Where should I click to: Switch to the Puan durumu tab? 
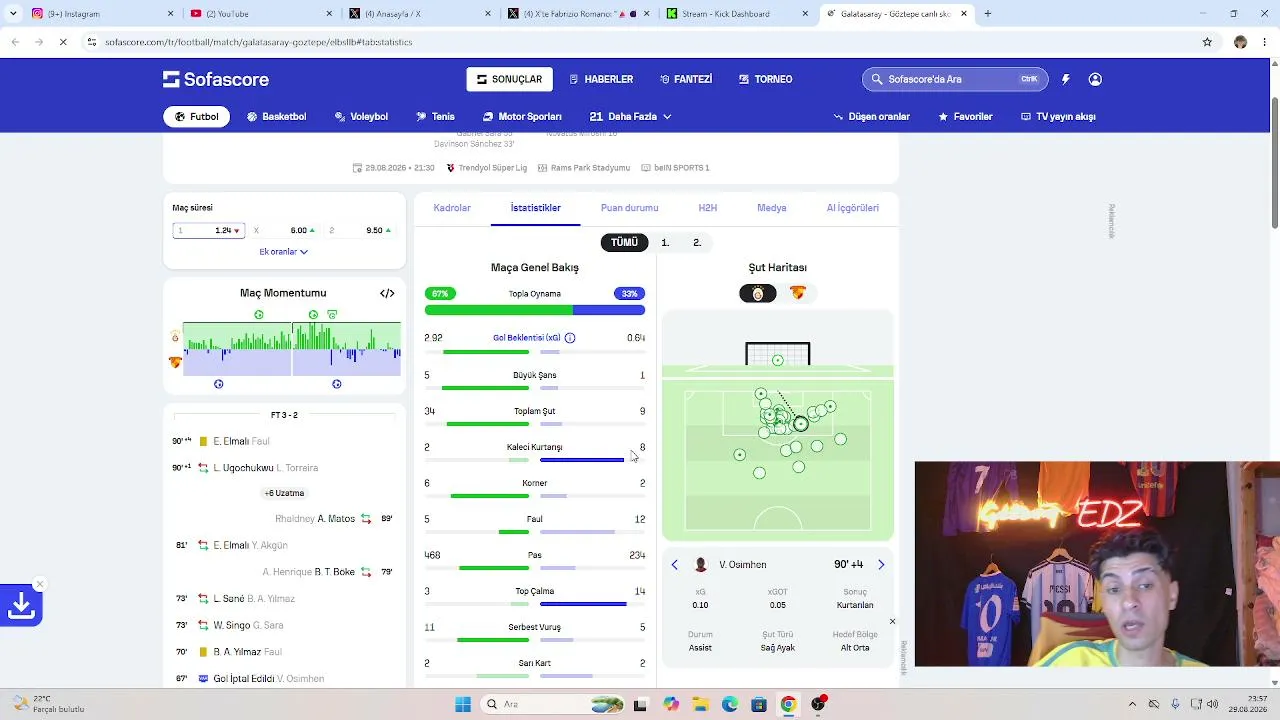pos(629,208)
